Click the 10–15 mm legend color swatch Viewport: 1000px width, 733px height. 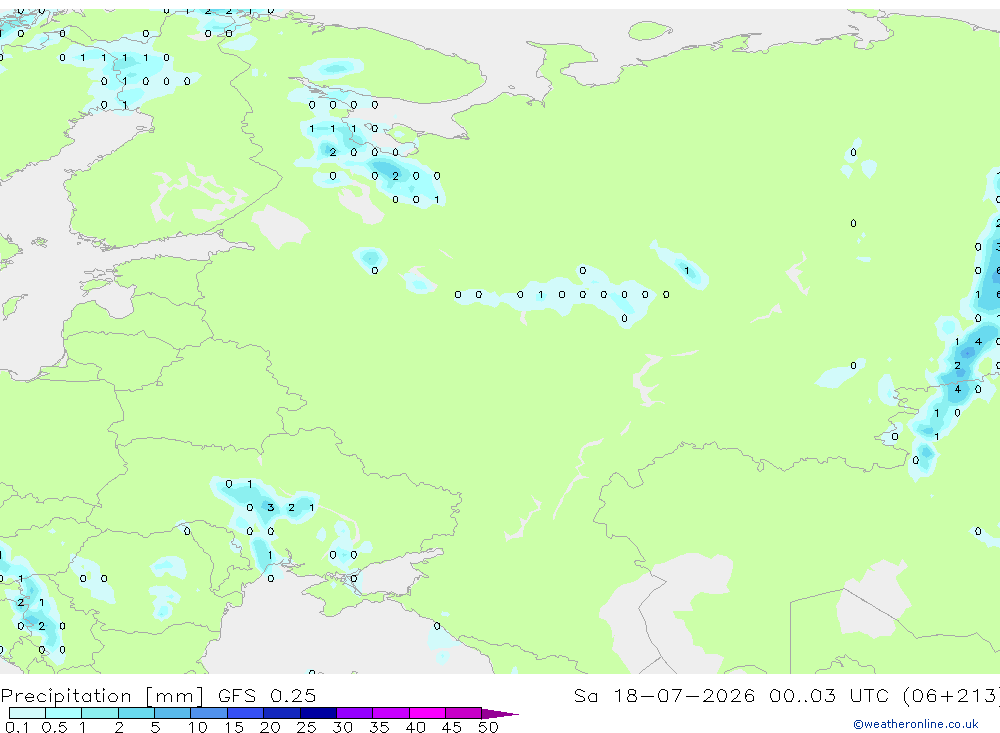209,713
